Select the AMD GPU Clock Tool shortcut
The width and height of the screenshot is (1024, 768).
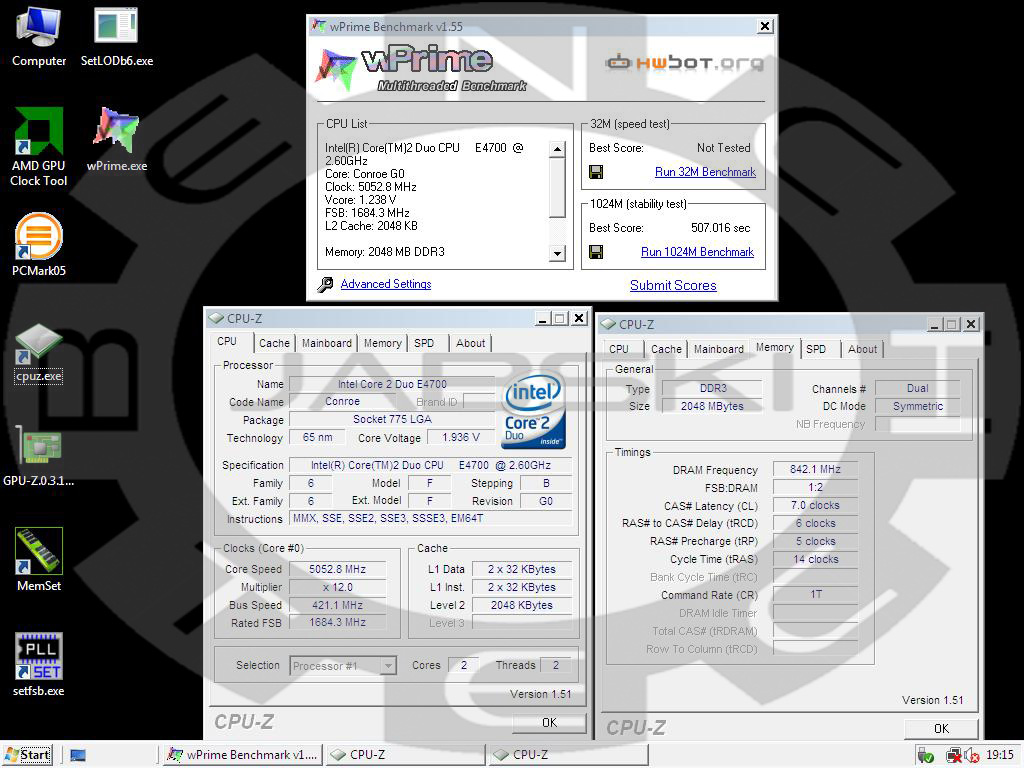[x=39, y=147]
